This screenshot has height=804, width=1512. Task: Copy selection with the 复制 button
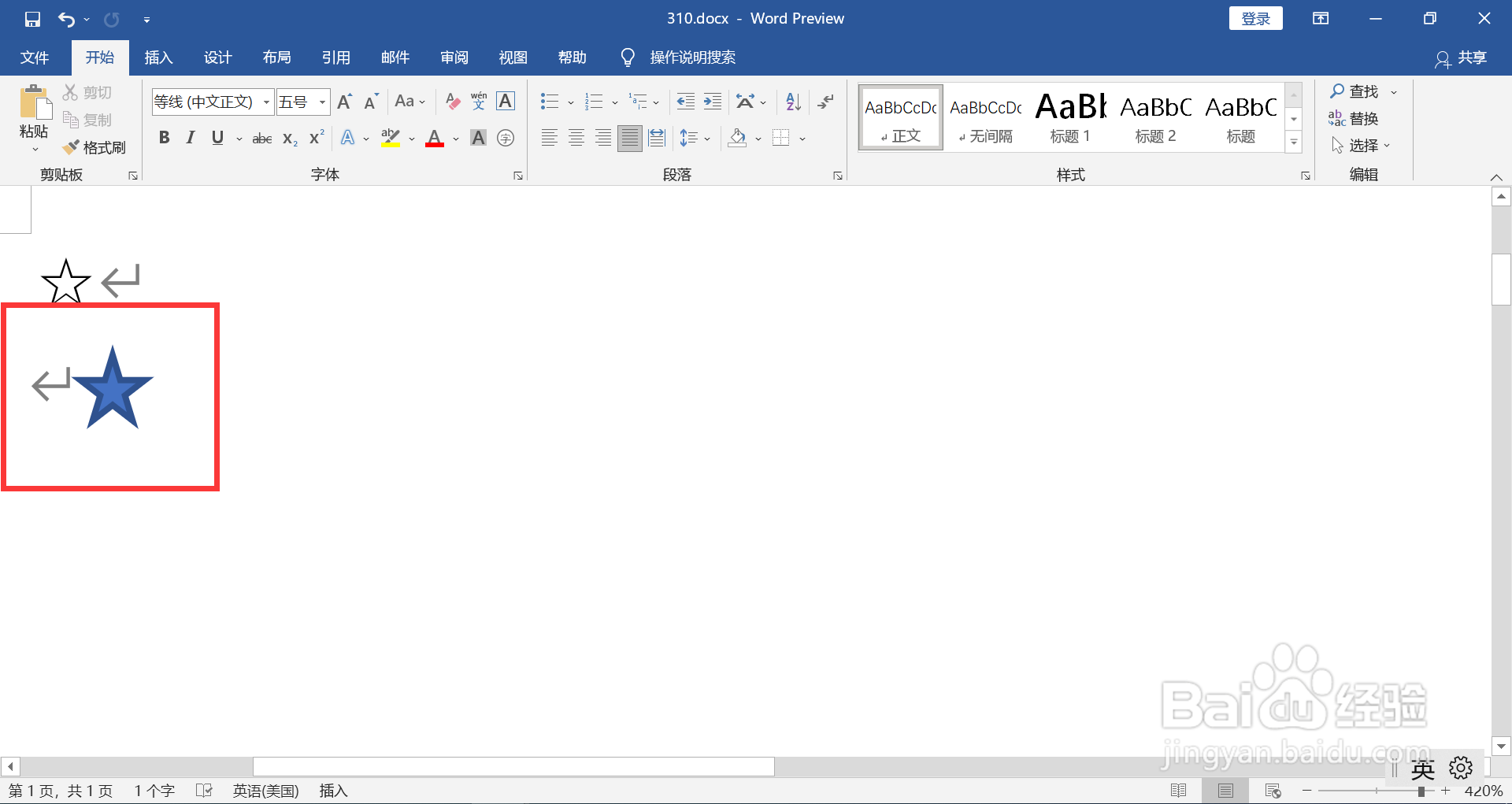pyautogui.click(x=87, y=120)
